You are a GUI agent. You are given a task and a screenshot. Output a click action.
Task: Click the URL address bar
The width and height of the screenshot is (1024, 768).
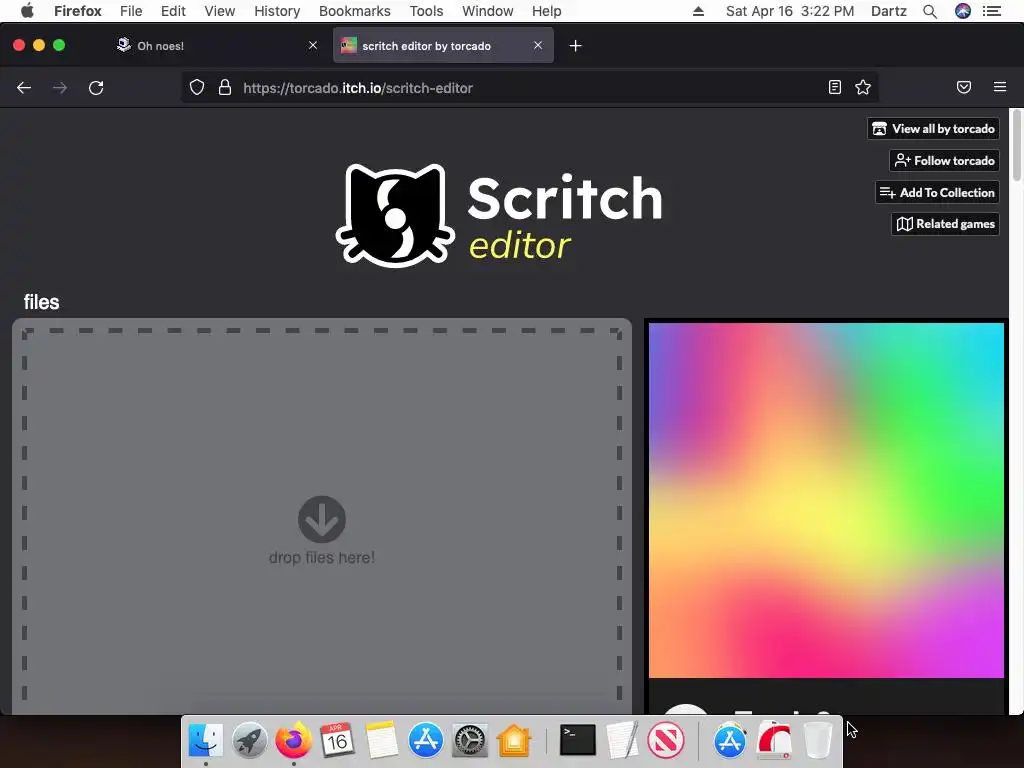pos(529,88)
